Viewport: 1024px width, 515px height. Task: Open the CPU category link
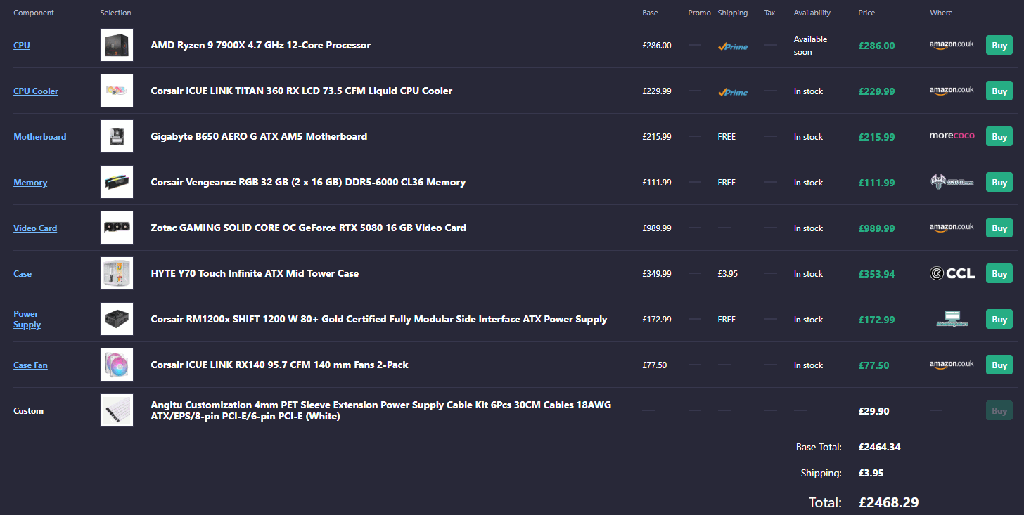22,45
